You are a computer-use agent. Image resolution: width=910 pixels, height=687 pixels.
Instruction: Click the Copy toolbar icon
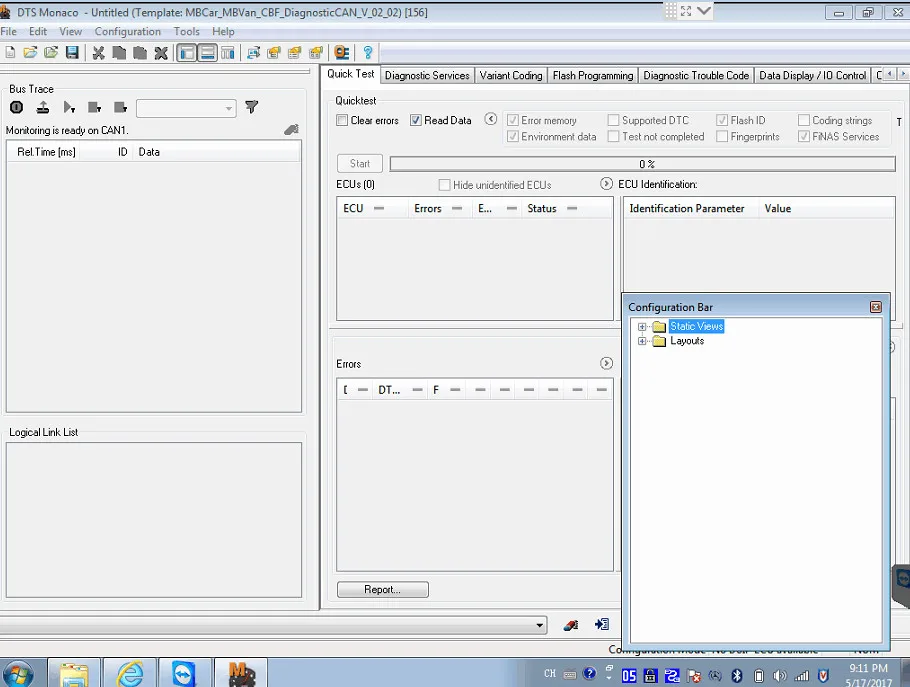(119, 53)
